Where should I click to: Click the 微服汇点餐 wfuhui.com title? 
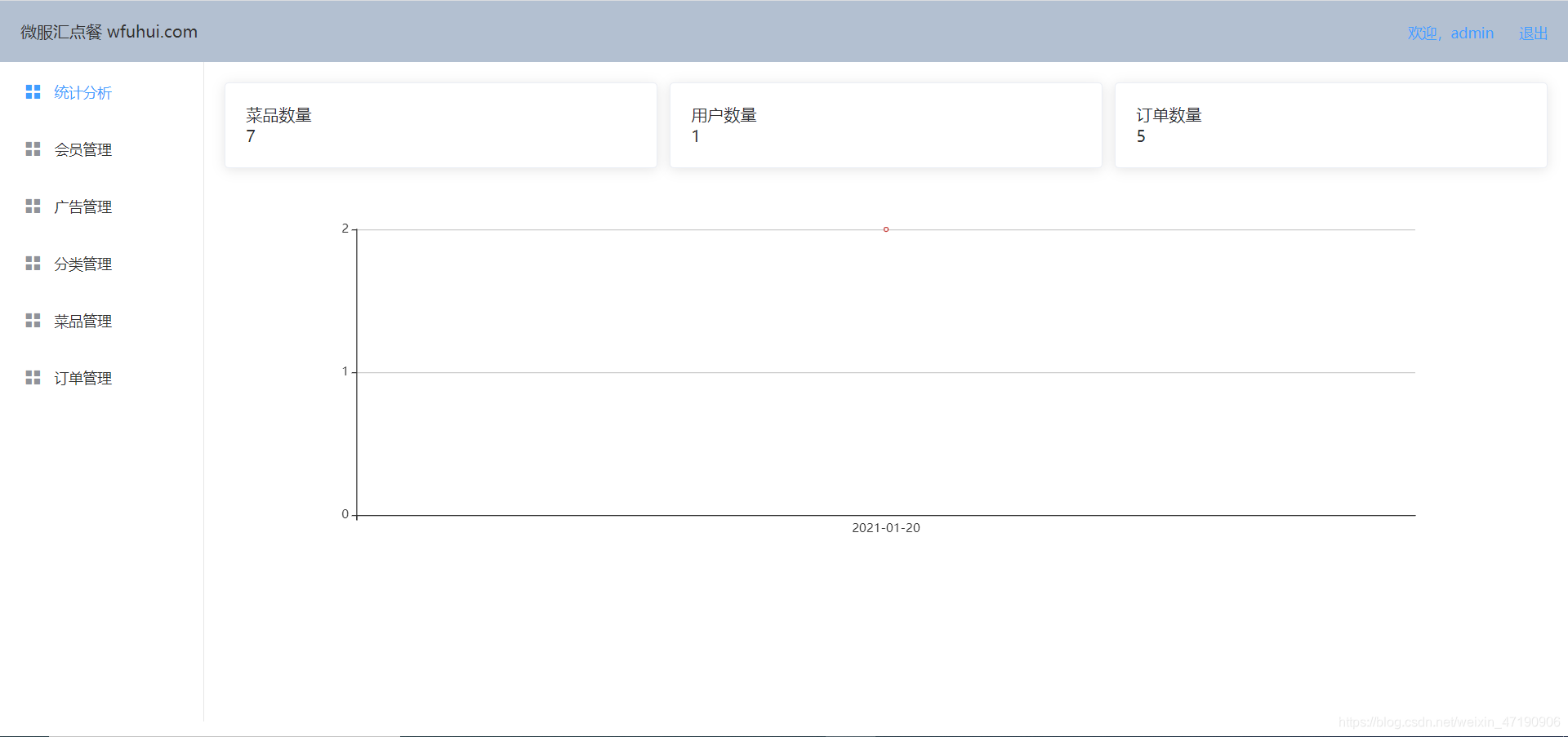109,32
